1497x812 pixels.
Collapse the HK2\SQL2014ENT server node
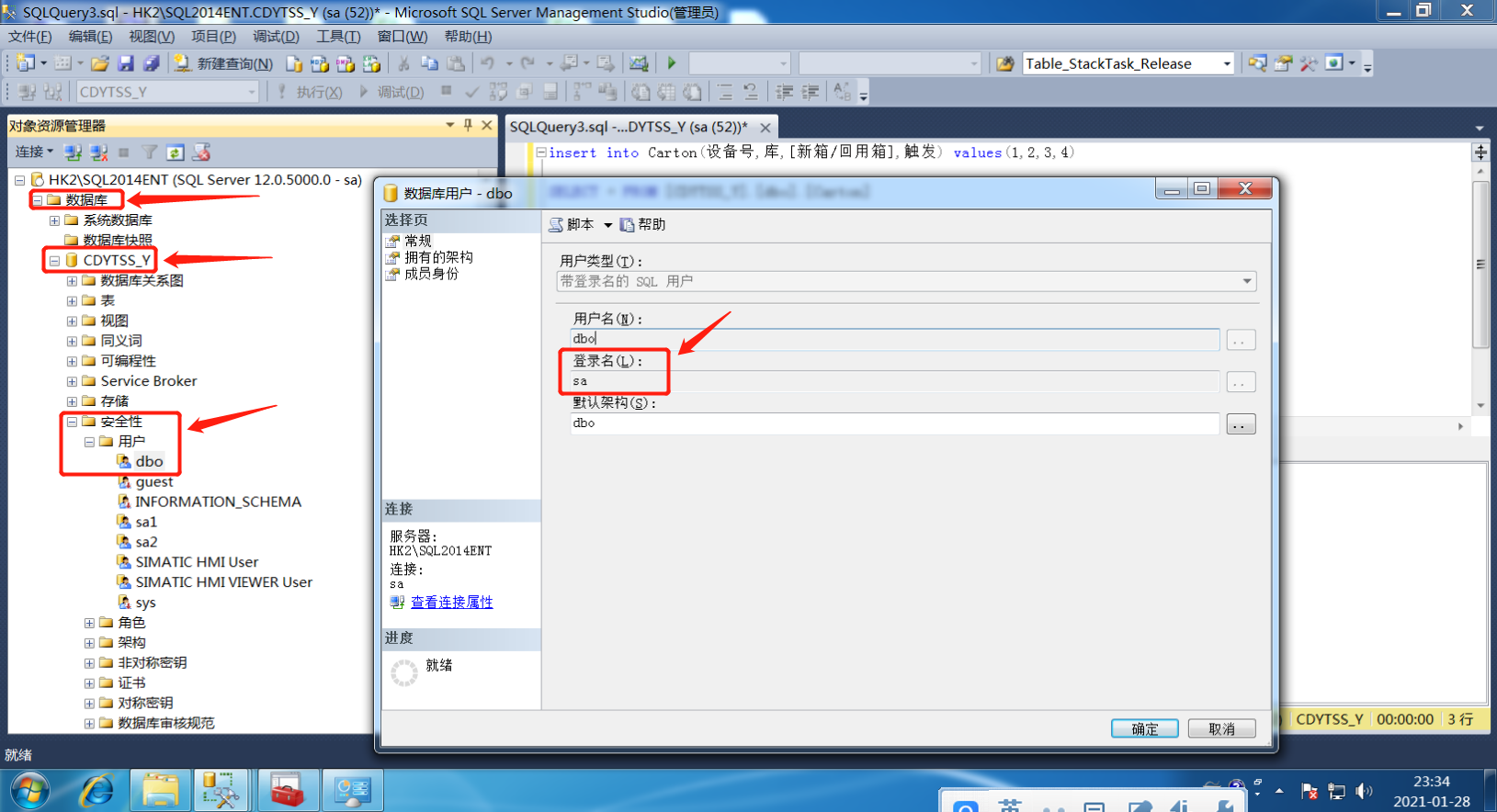[19, 180]
